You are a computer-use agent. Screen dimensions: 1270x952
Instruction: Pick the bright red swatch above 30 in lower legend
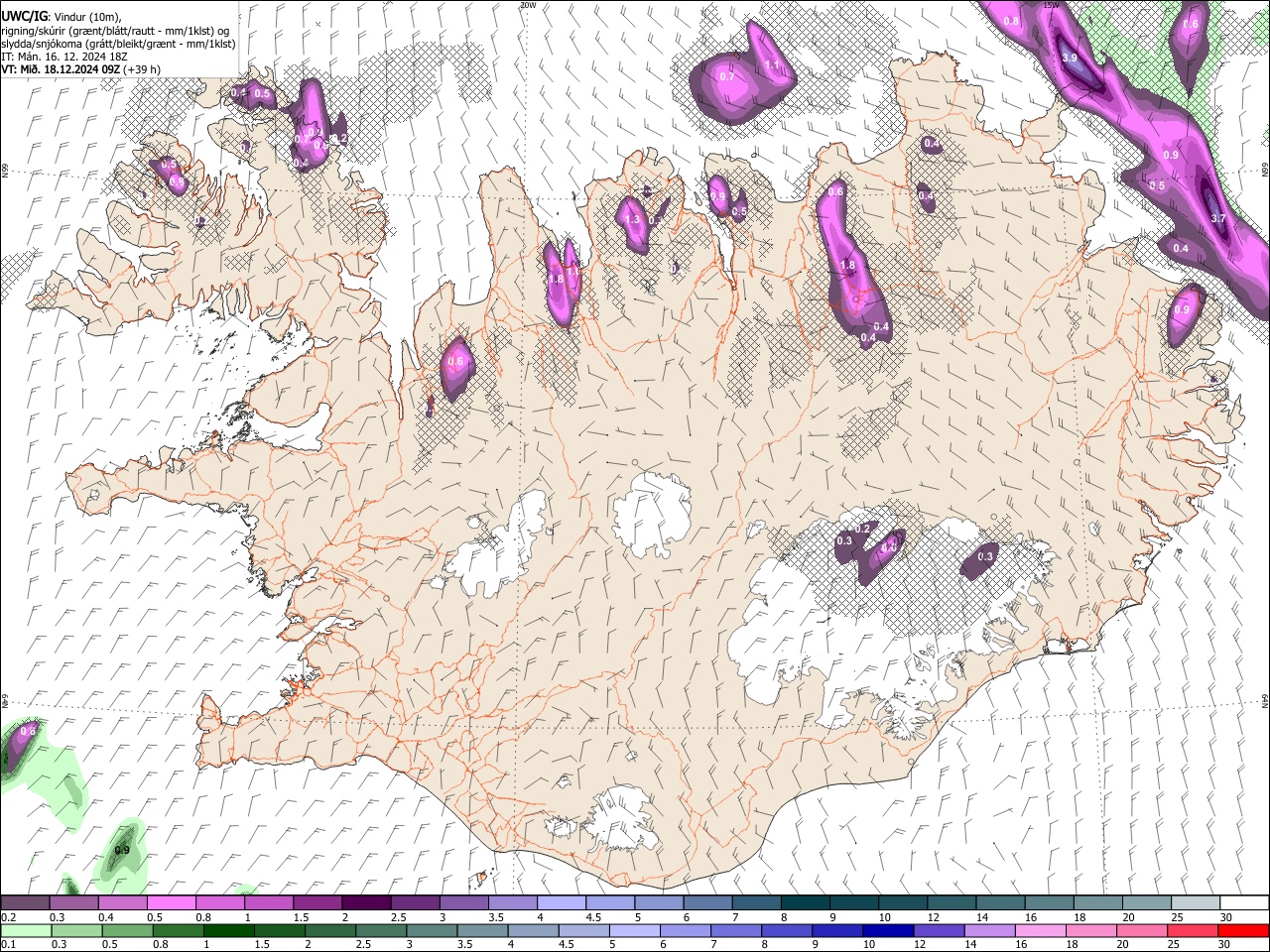(1244, 930)
